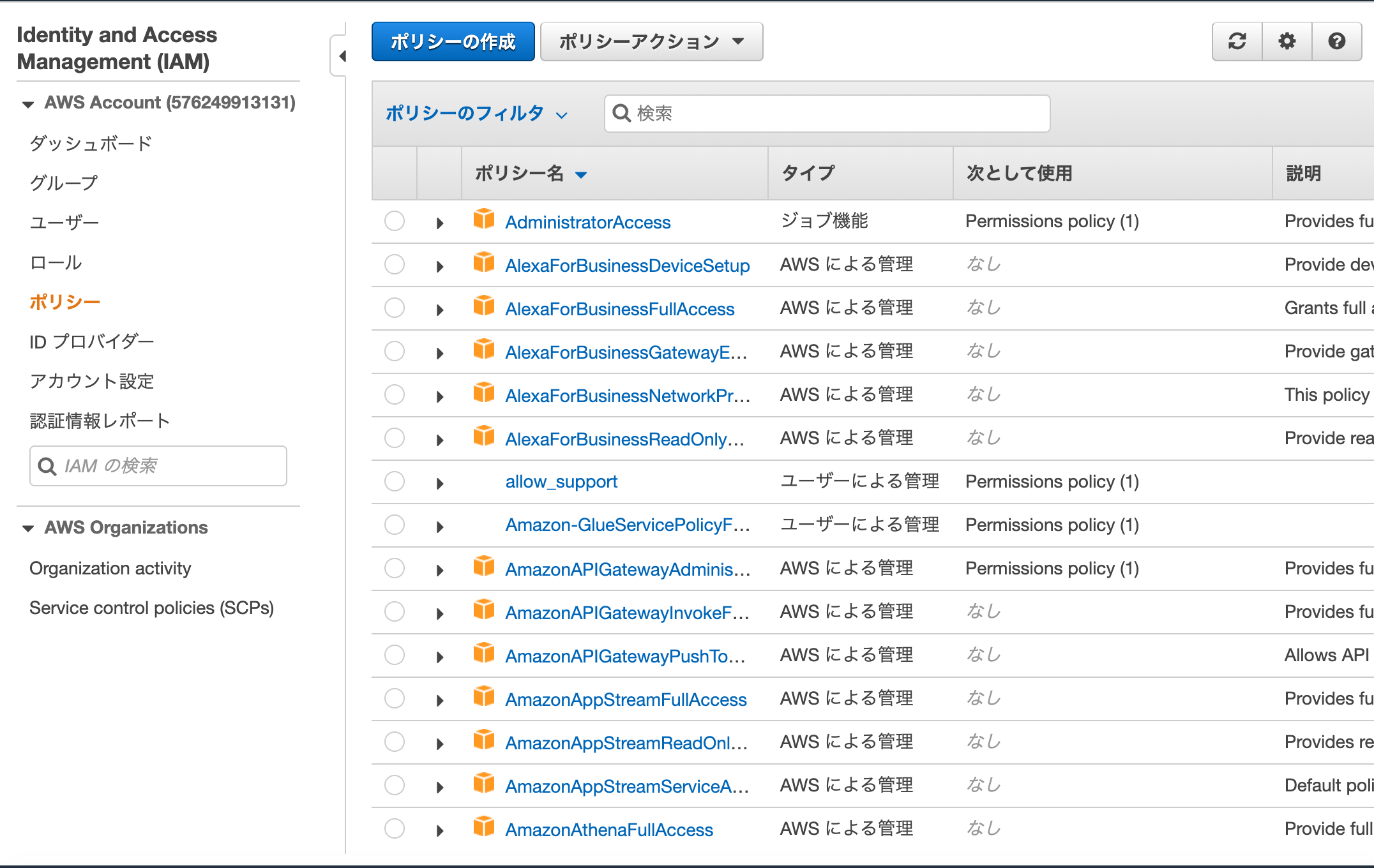Open アカウント設定 in sidebar
This screenshot has height=868, width=1374.
[92, 381]
